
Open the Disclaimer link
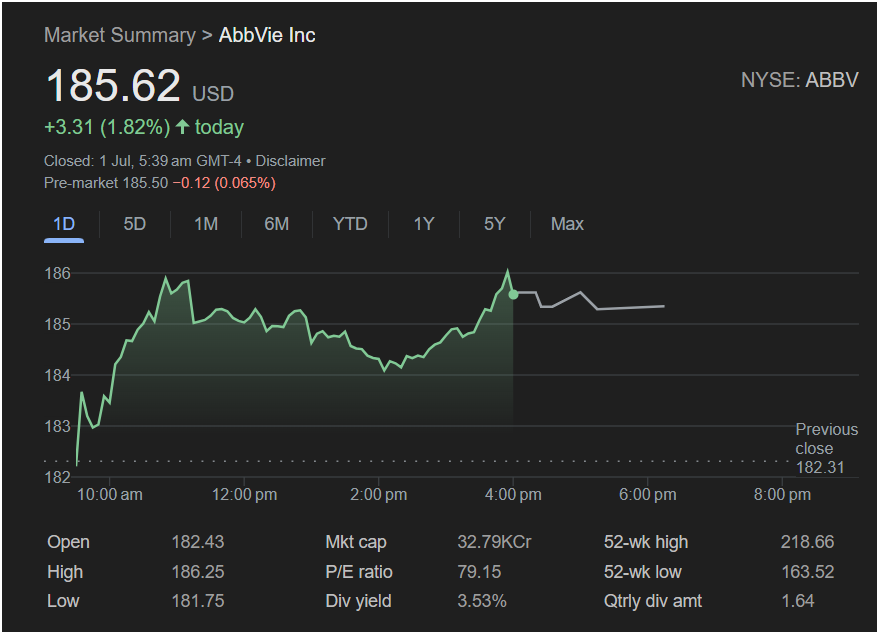290,161
